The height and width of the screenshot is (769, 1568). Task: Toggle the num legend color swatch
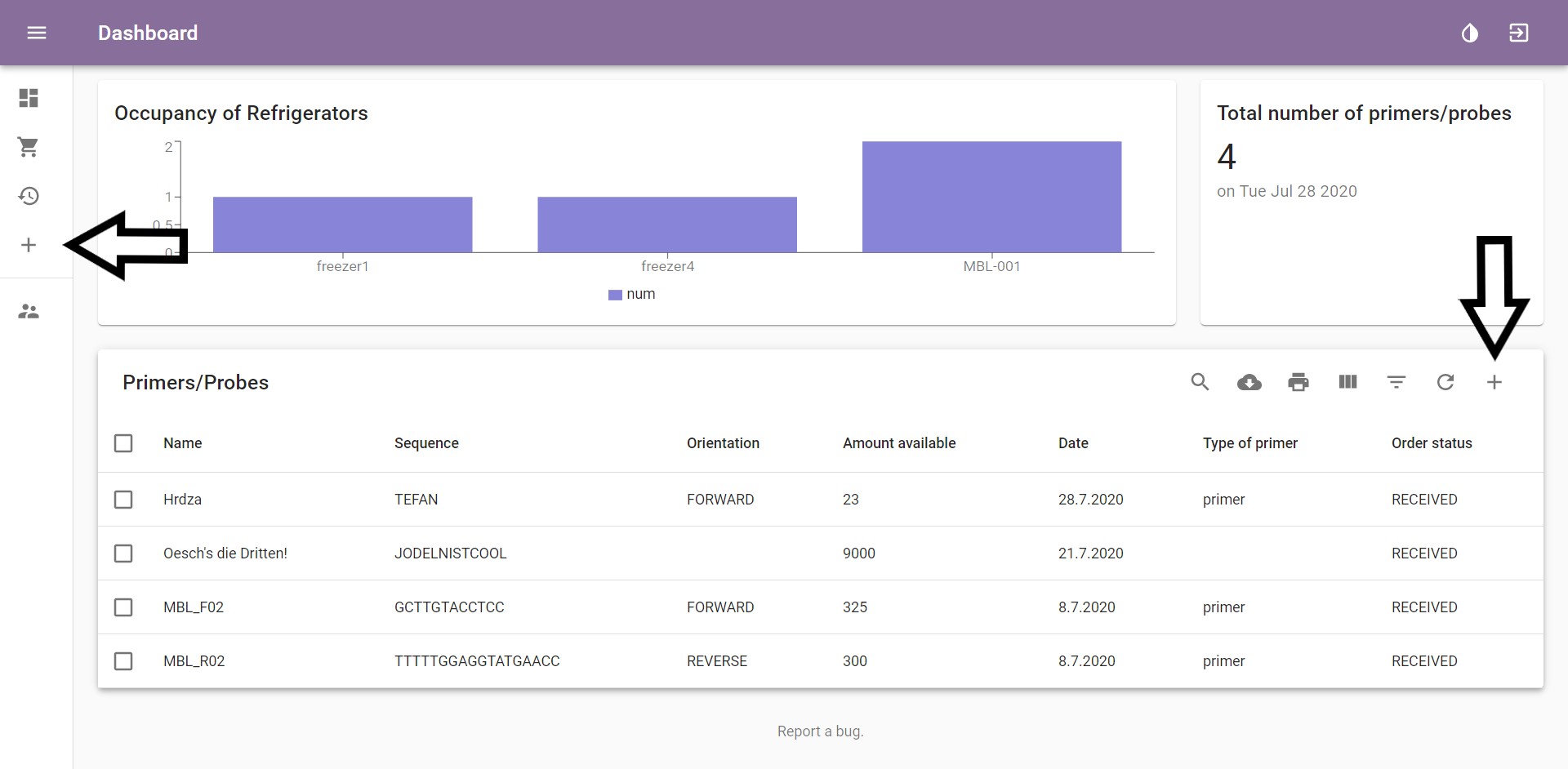[615, 295]
